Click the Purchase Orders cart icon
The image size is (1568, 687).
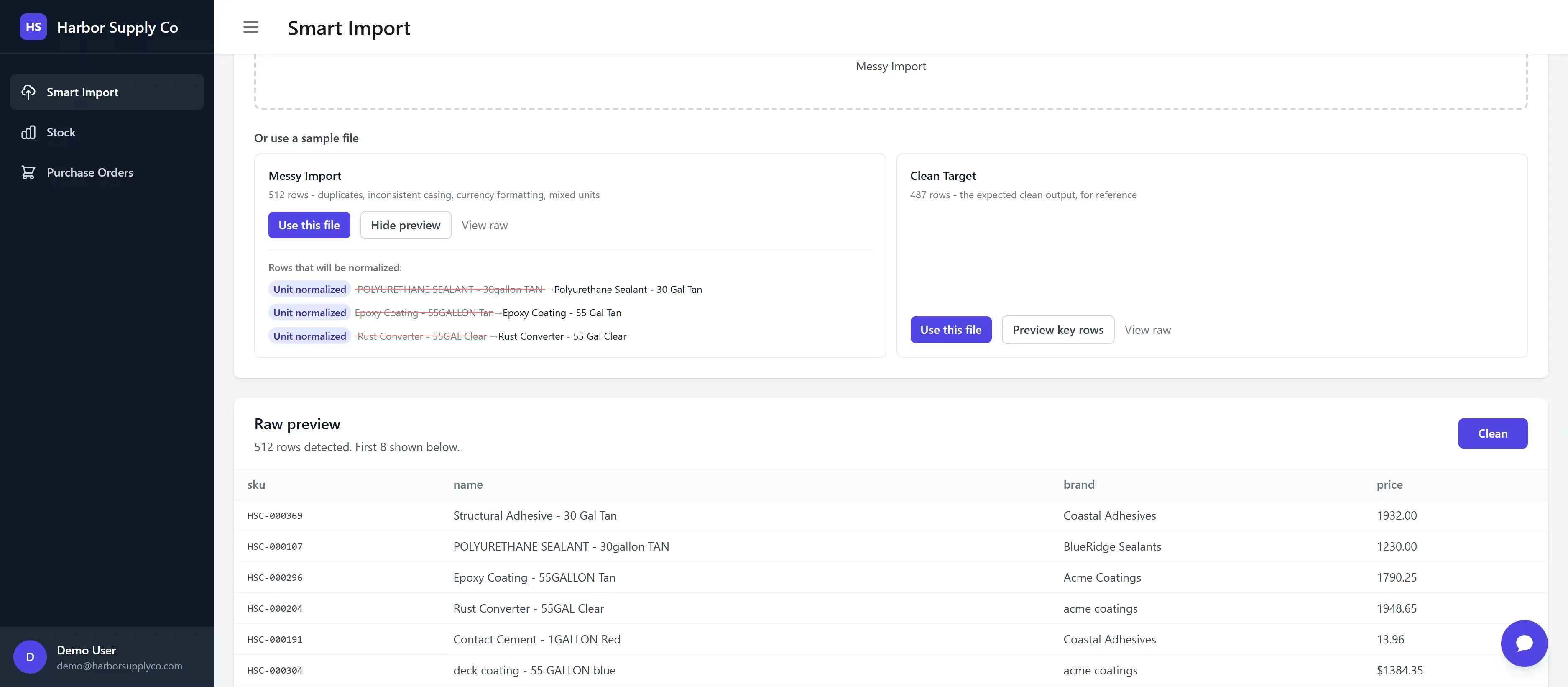coord(28,172)
